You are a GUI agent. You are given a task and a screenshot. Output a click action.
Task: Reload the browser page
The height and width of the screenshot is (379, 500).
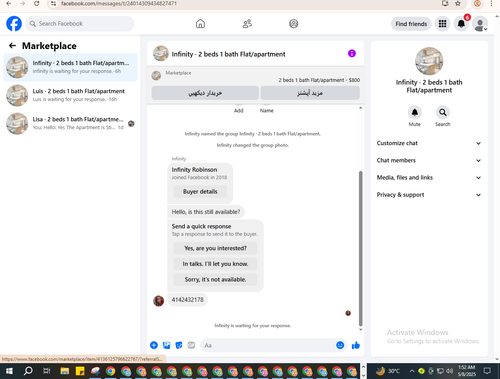37,4
